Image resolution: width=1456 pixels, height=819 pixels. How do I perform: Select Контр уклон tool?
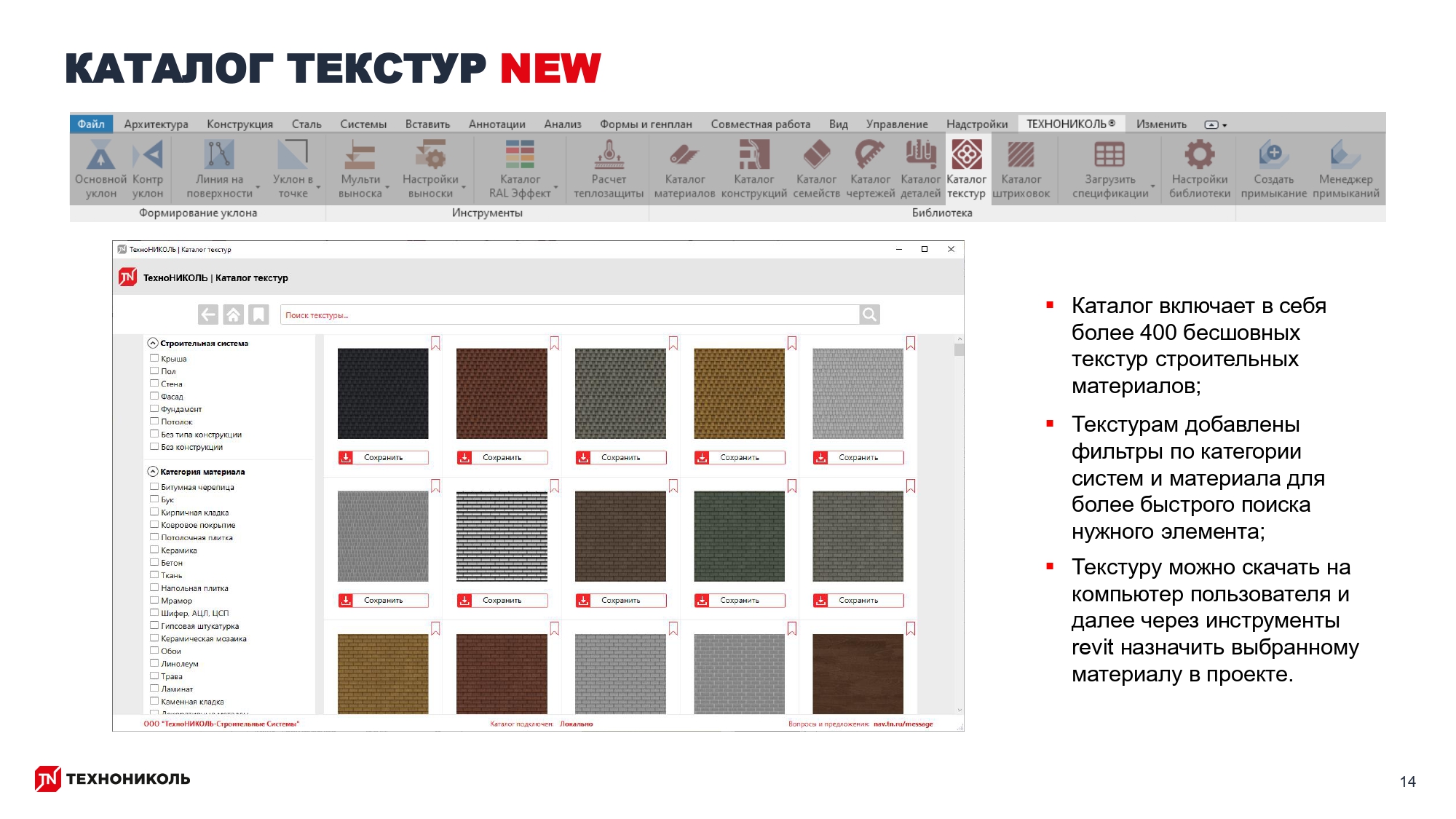pos(148,170)
